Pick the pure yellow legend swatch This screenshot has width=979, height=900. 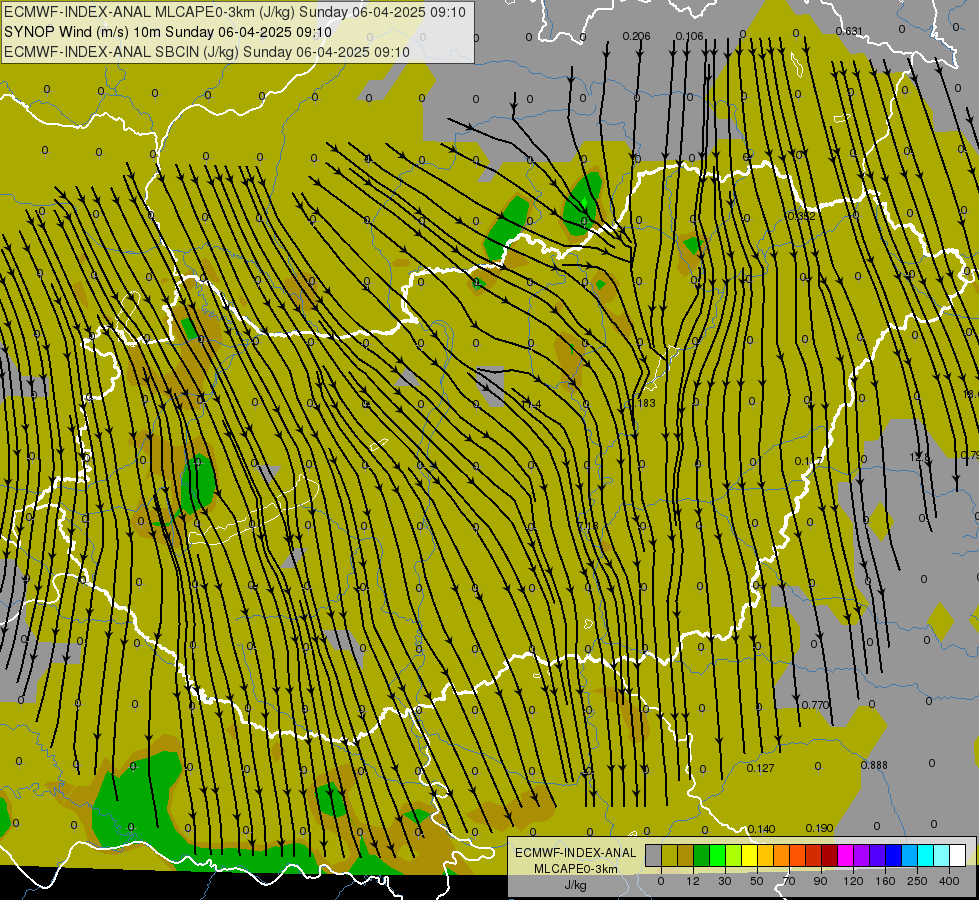coord(750,856)
